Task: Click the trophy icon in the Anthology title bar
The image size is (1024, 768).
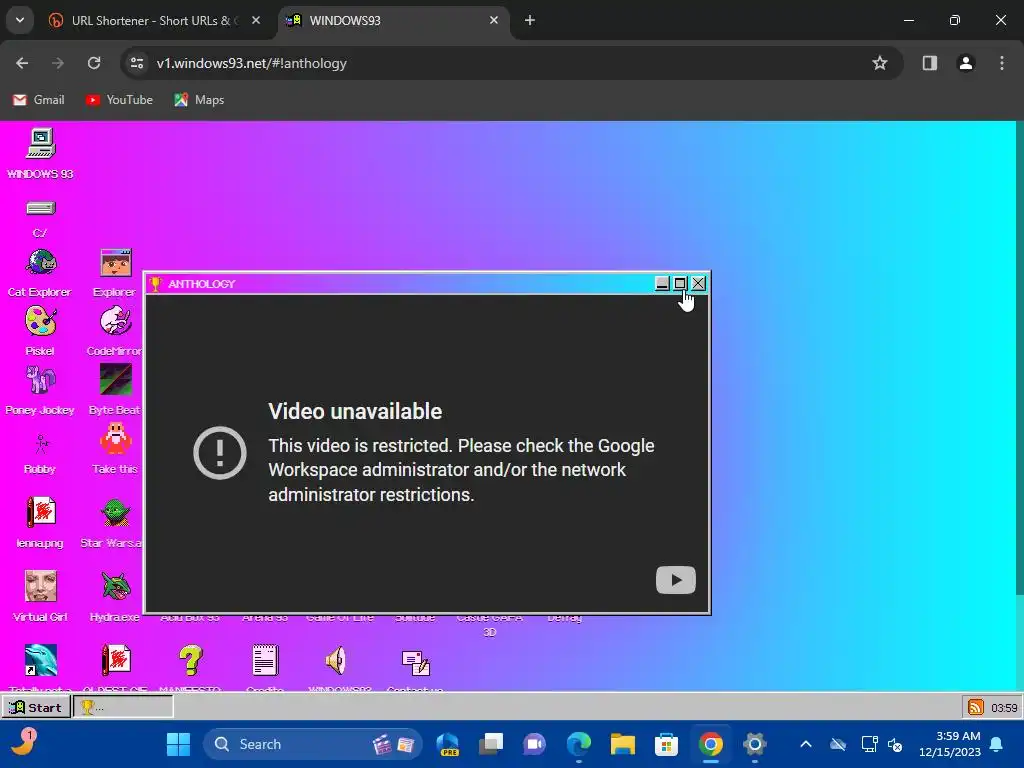Action: (x=155, y=284)
